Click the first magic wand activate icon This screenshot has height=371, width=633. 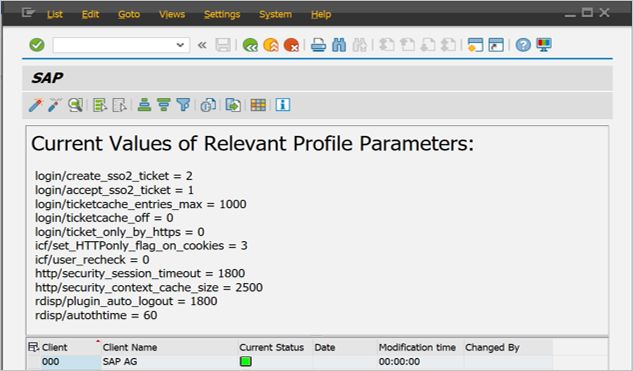pyautogui.click(x=36, y=105)
